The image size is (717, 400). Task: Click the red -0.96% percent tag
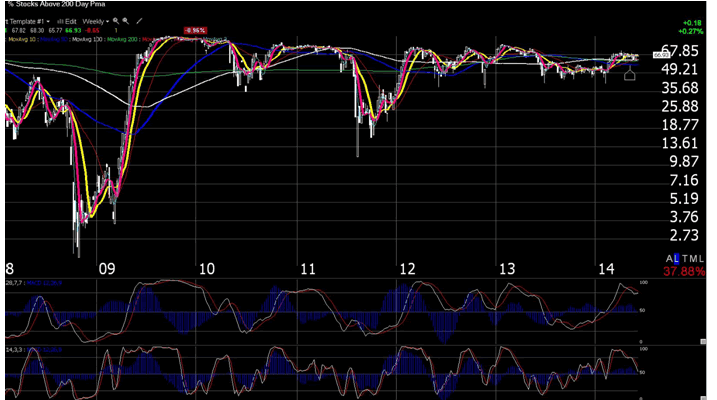[x=195, y=31]
